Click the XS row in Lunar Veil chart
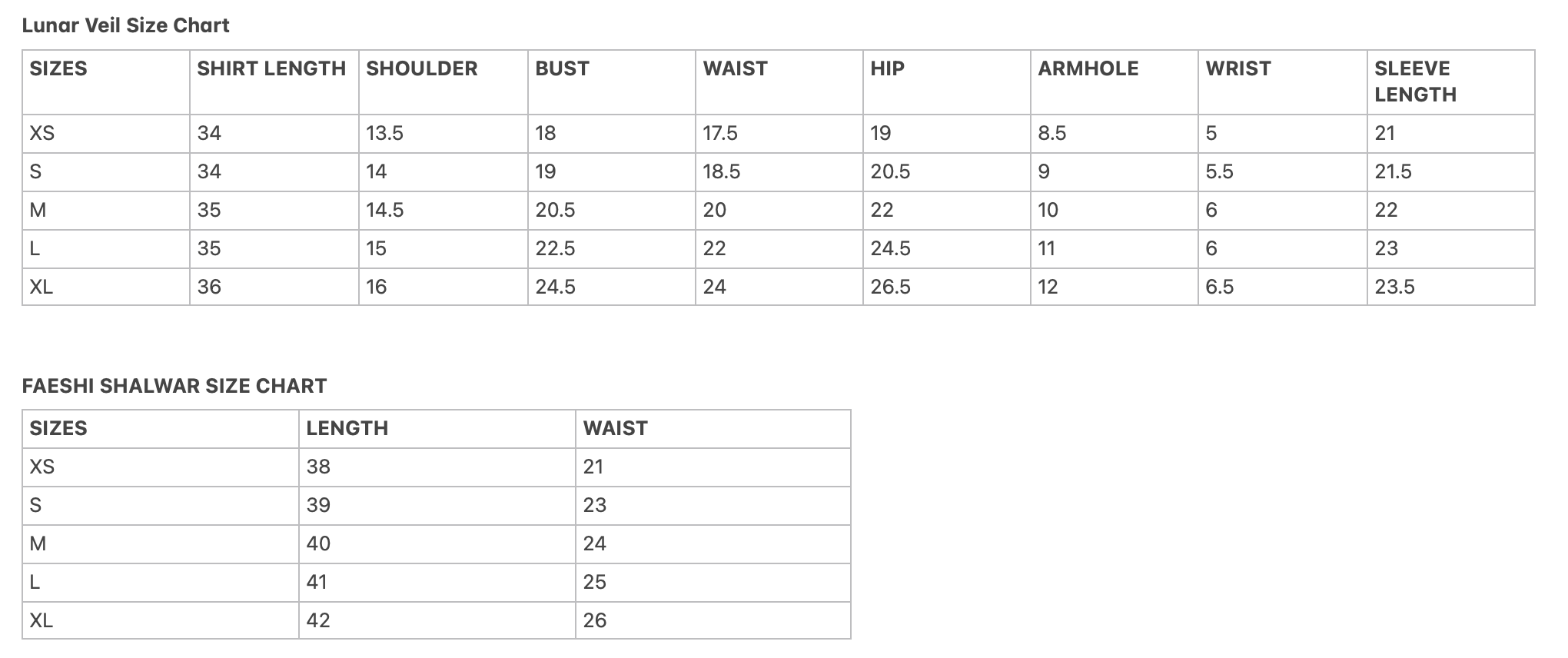 click(778, 134)
